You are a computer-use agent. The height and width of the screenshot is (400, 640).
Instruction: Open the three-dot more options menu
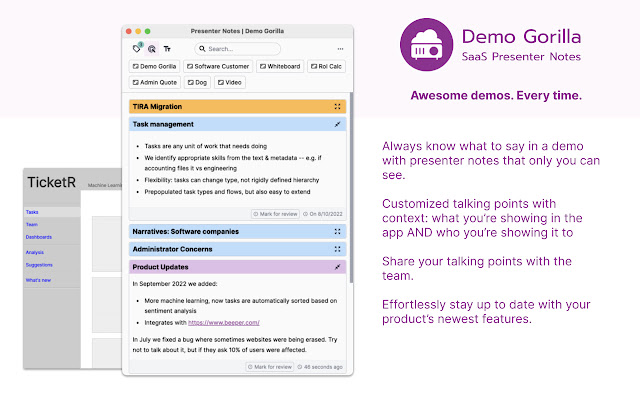340,49
